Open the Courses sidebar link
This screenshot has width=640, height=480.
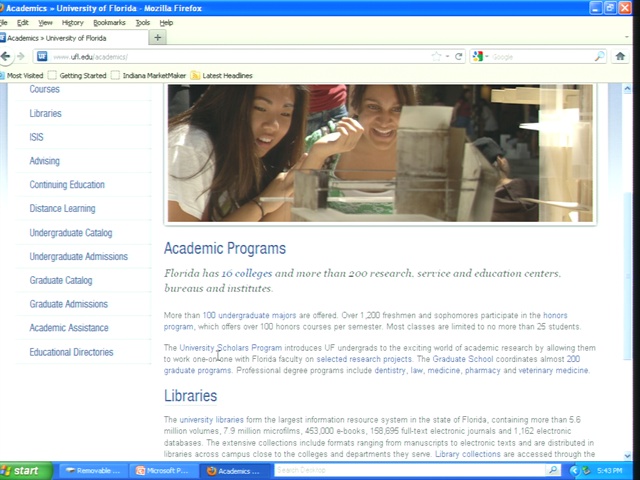coord(44,89)
